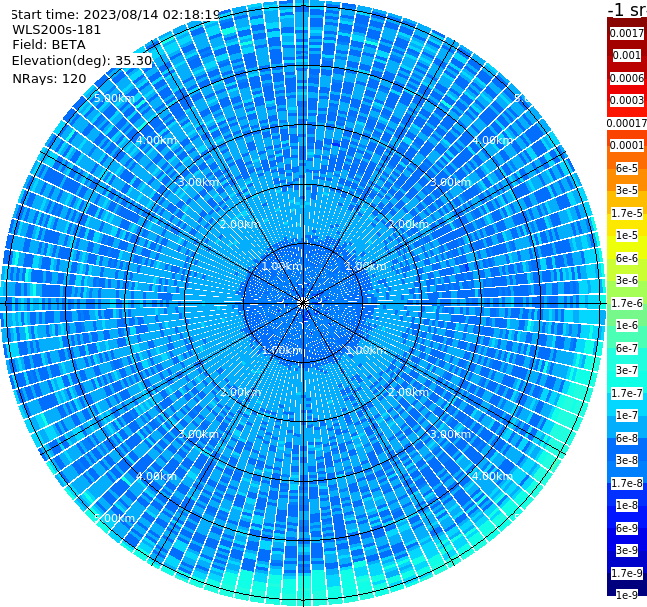Click the lower-right 4.00km range label
The width and height of the screenshot is (647, 607).
click(x=493, y=476)
